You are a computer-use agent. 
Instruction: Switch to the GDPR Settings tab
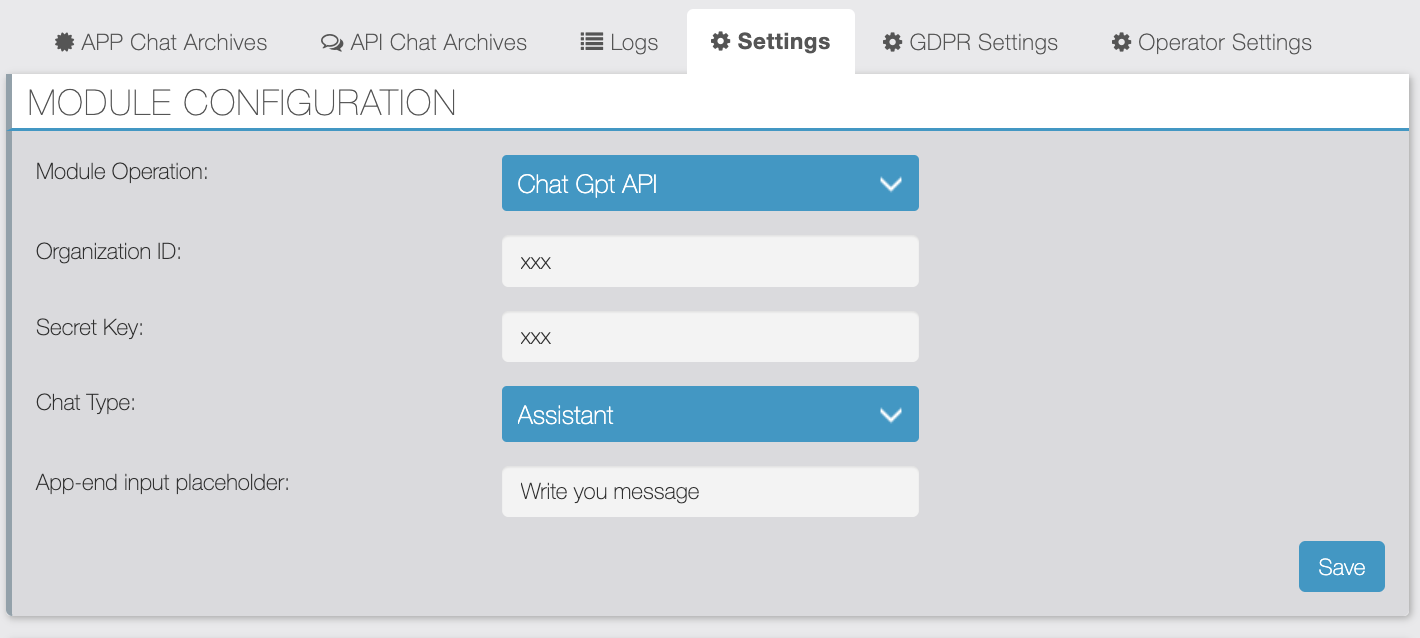pyautogui.click(x=983, y=42)
